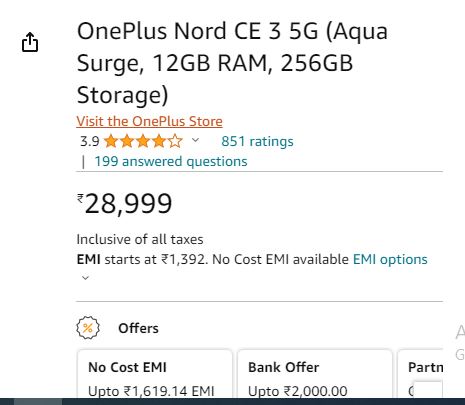465x405 pixels.
Task: Click the Offers percent badge icon
Action: [88, 328]
